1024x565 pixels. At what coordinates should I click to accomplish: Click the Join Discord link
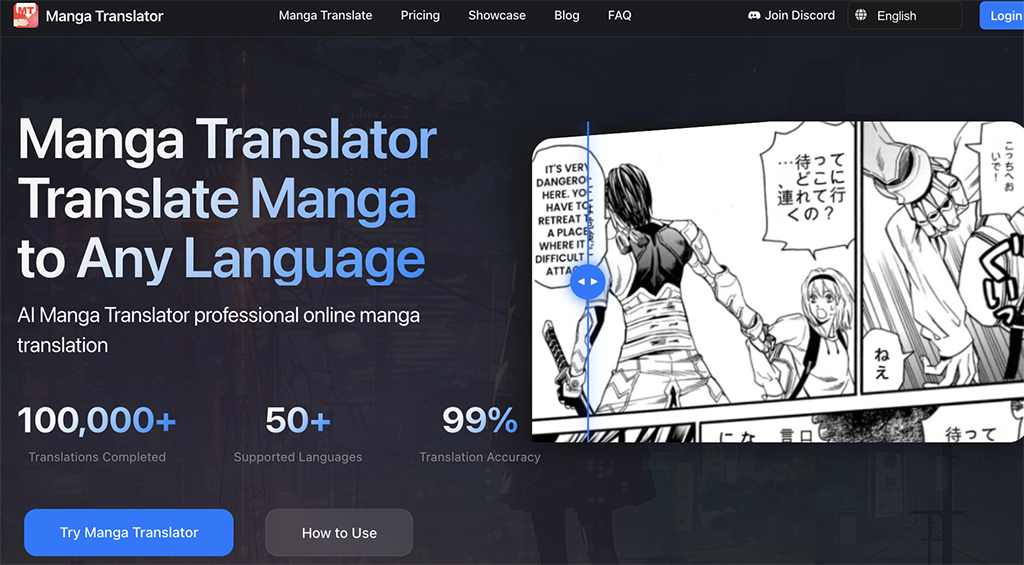[792, 15]
